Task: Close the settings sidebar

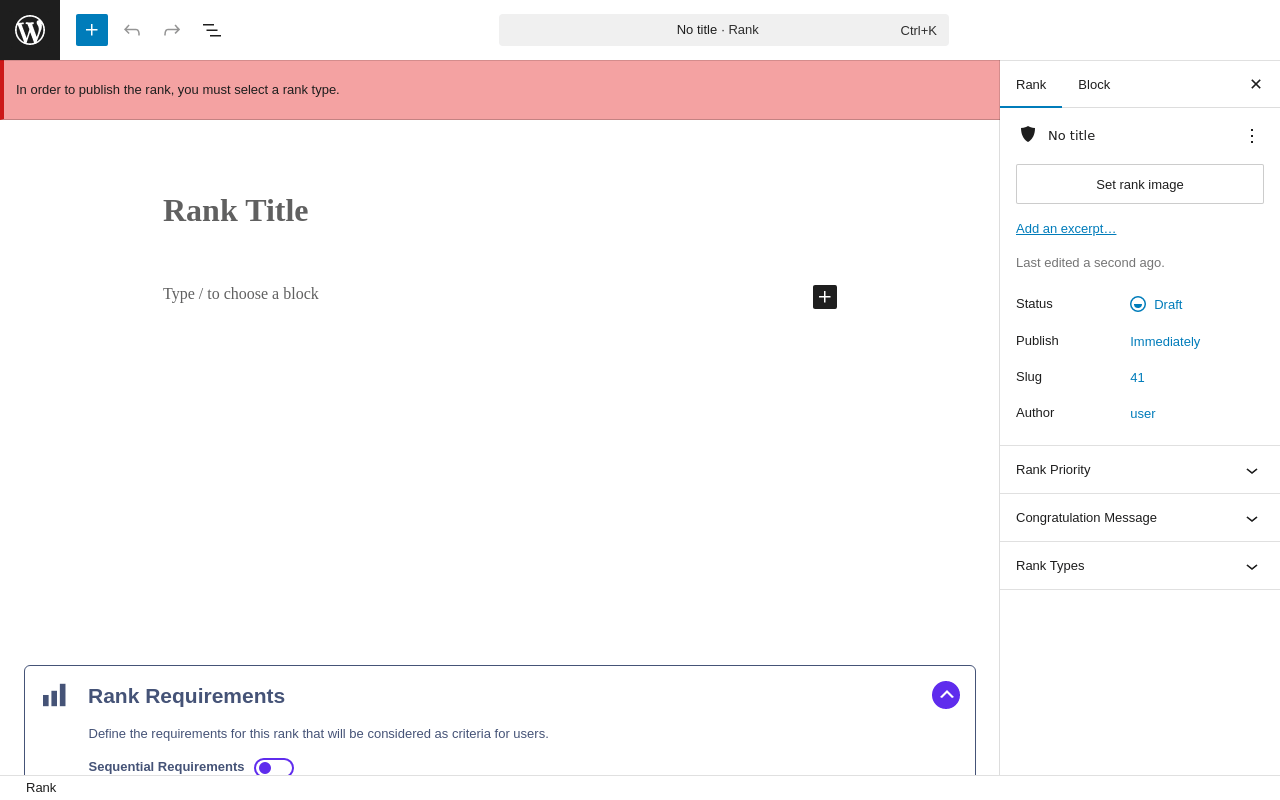Action: (1255, 84)
